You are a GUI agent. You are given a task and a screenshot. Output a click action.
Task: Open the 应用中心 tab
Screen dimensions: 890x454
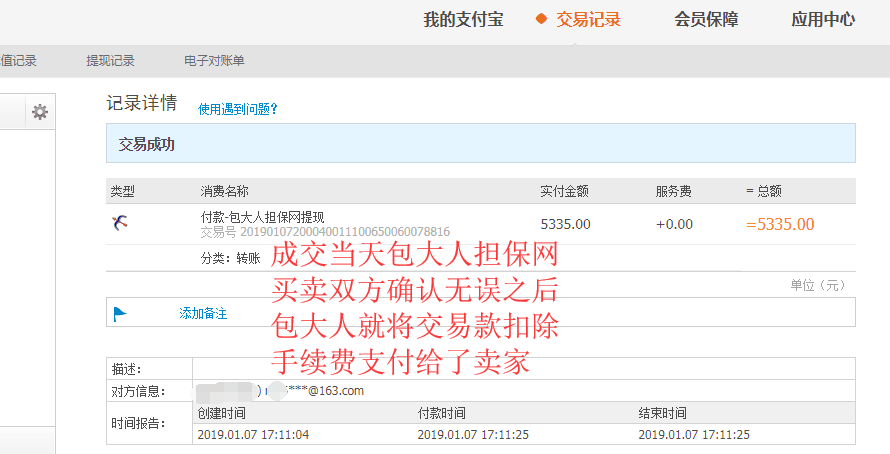click(823, 20)
